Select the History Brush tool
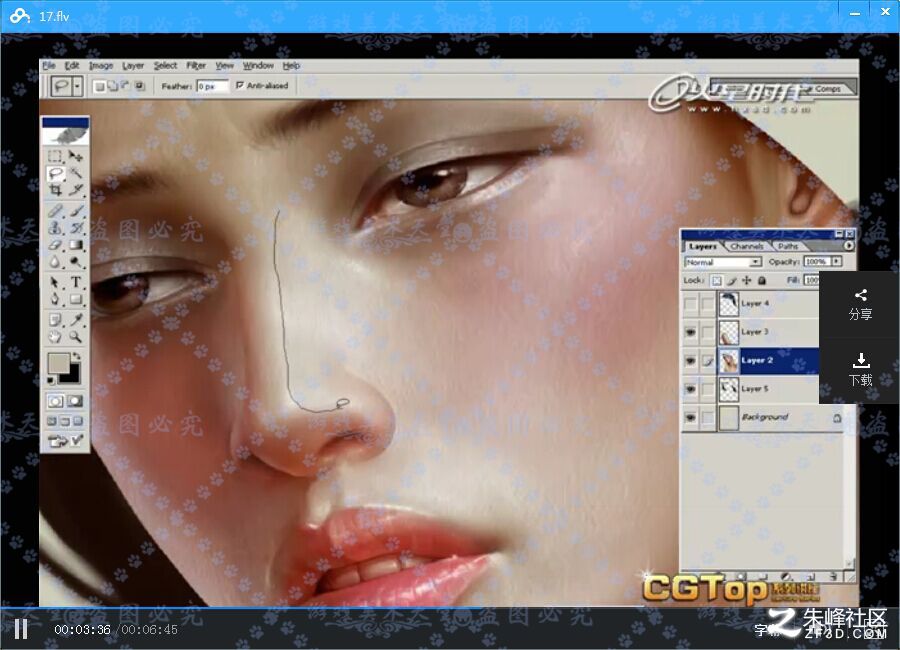 pyautogui.click(x=76, y=228)
